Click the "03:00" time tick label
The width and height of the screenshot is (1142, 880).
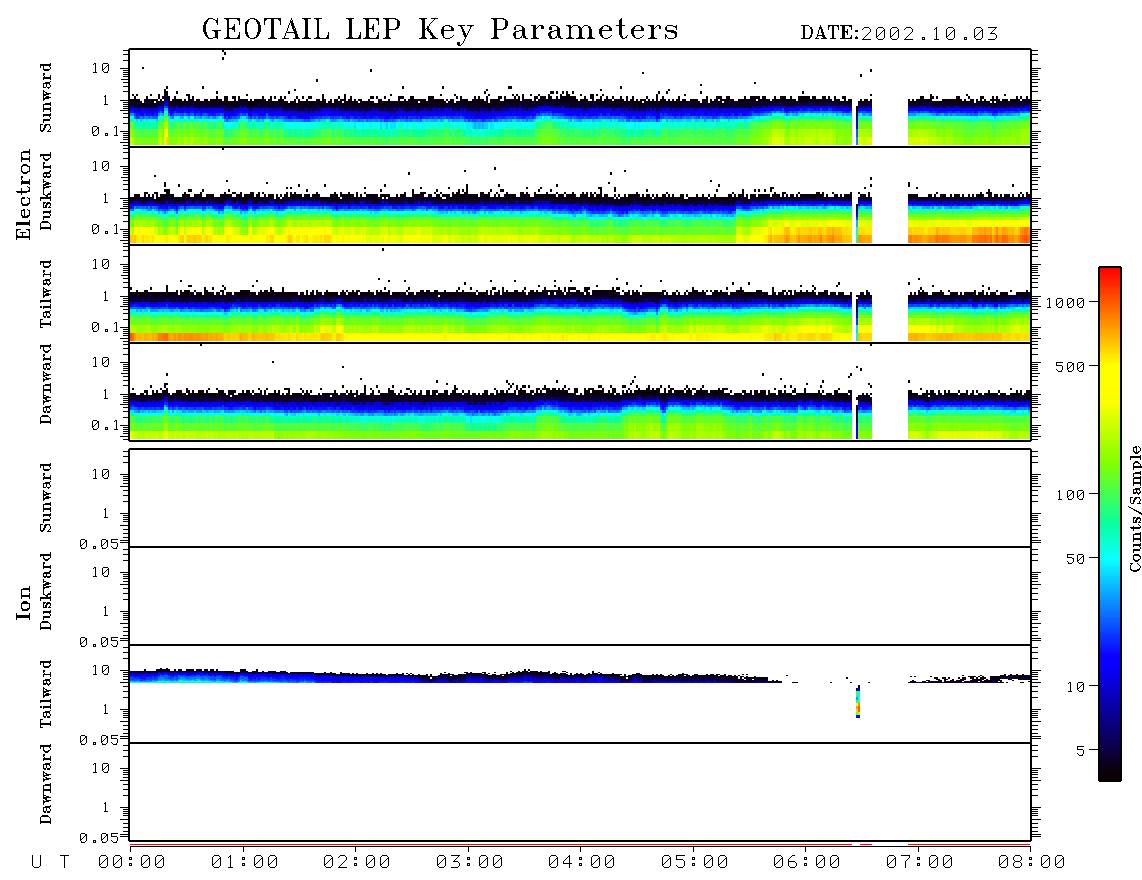point(470,863)
